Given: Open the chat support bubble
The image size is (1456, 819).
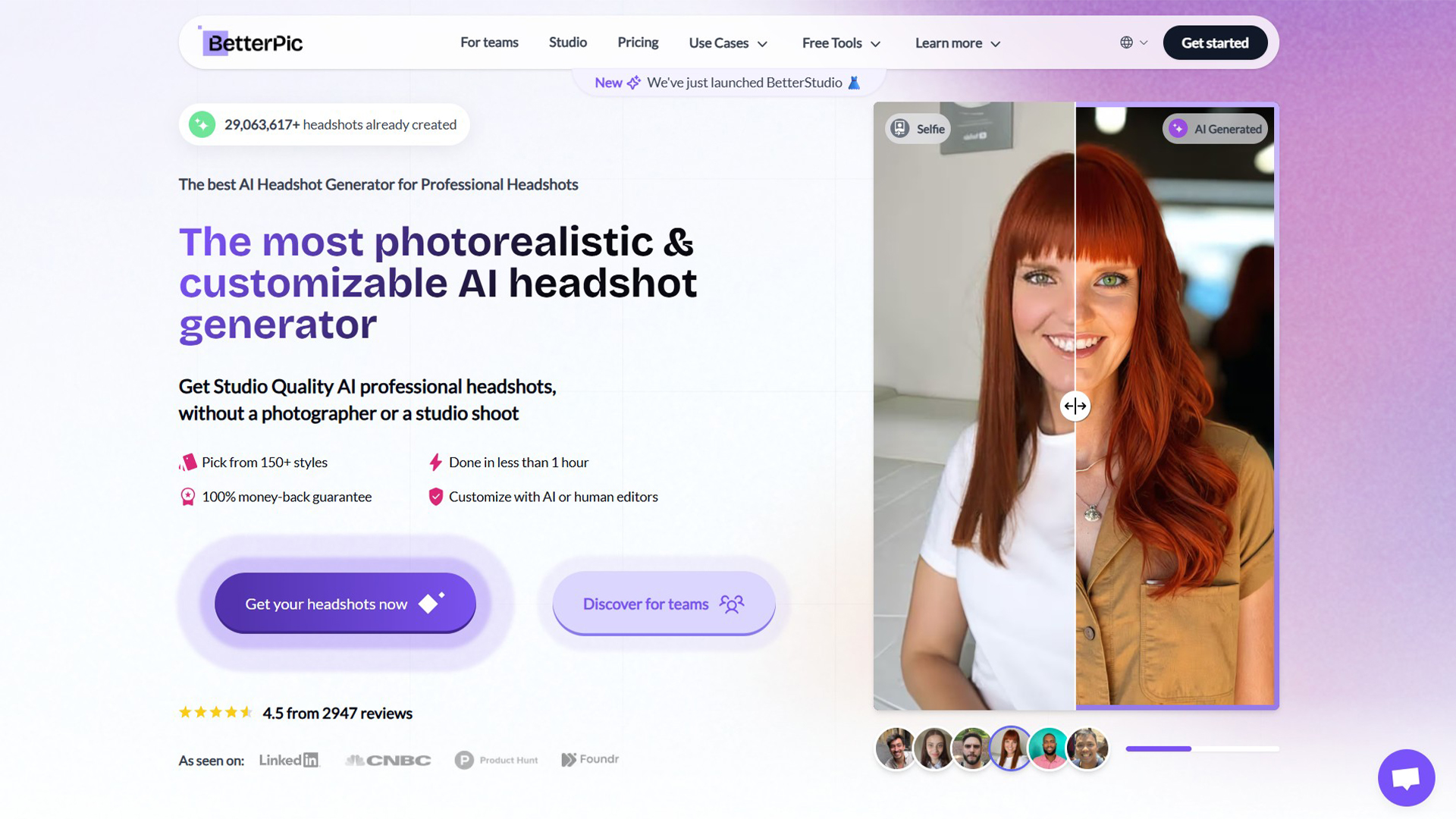Looking at the screenshot, I should click(1406, 778).
